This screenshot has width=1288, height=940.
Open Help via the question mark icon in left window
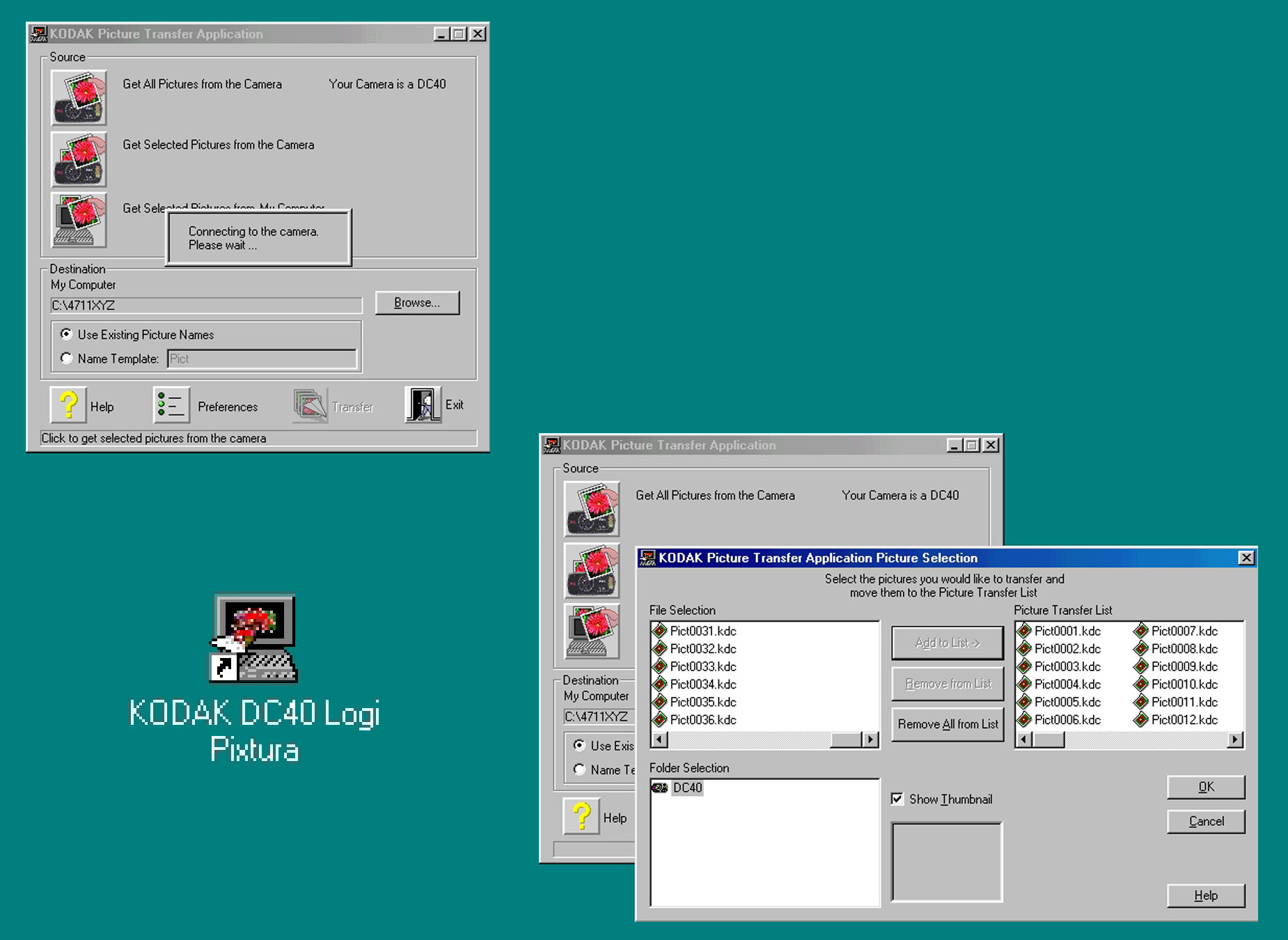click(x=68, y=405)
